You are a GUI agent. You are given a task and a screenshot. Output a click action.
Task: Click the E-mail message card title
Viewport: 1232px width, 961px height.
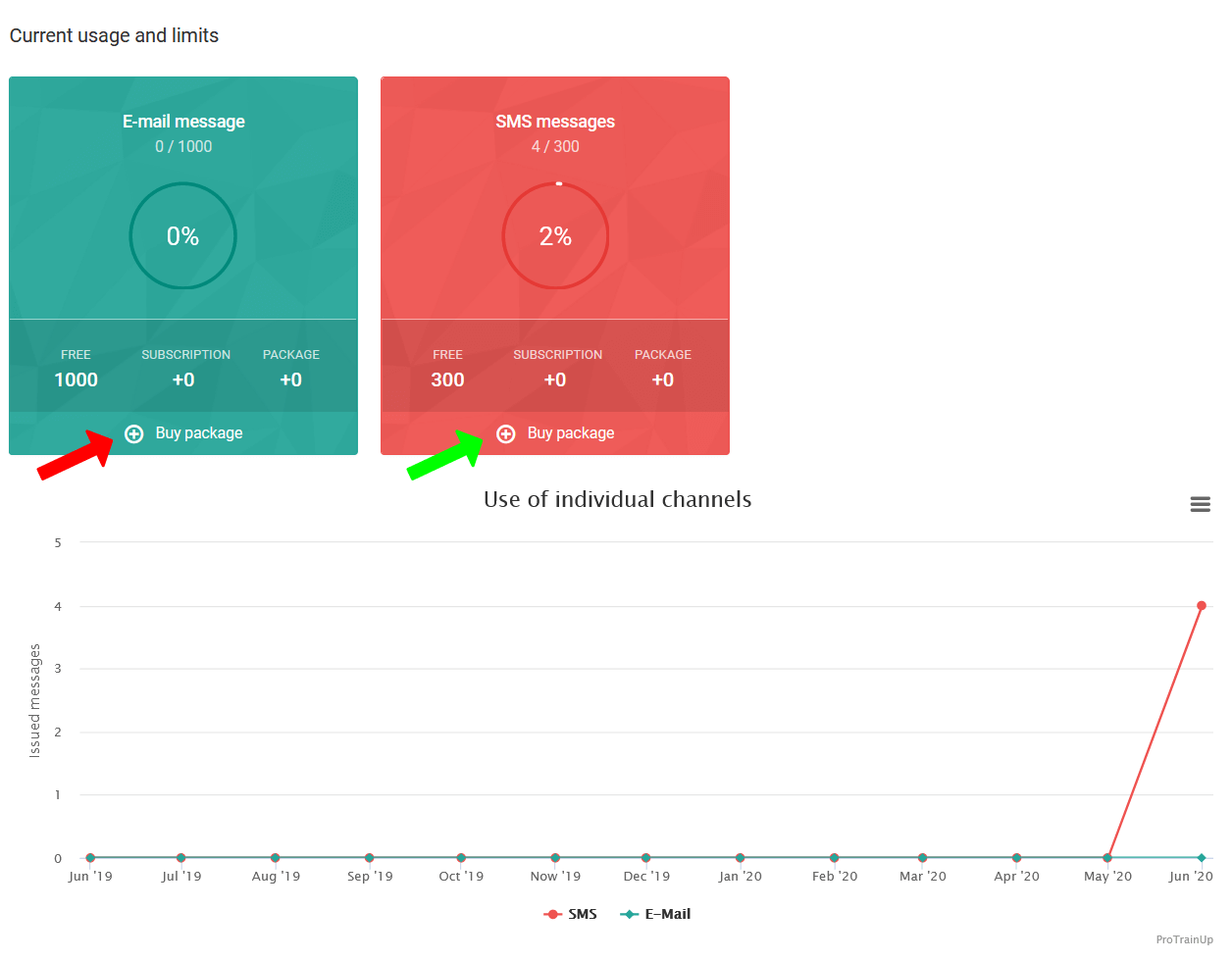(183, 122)
